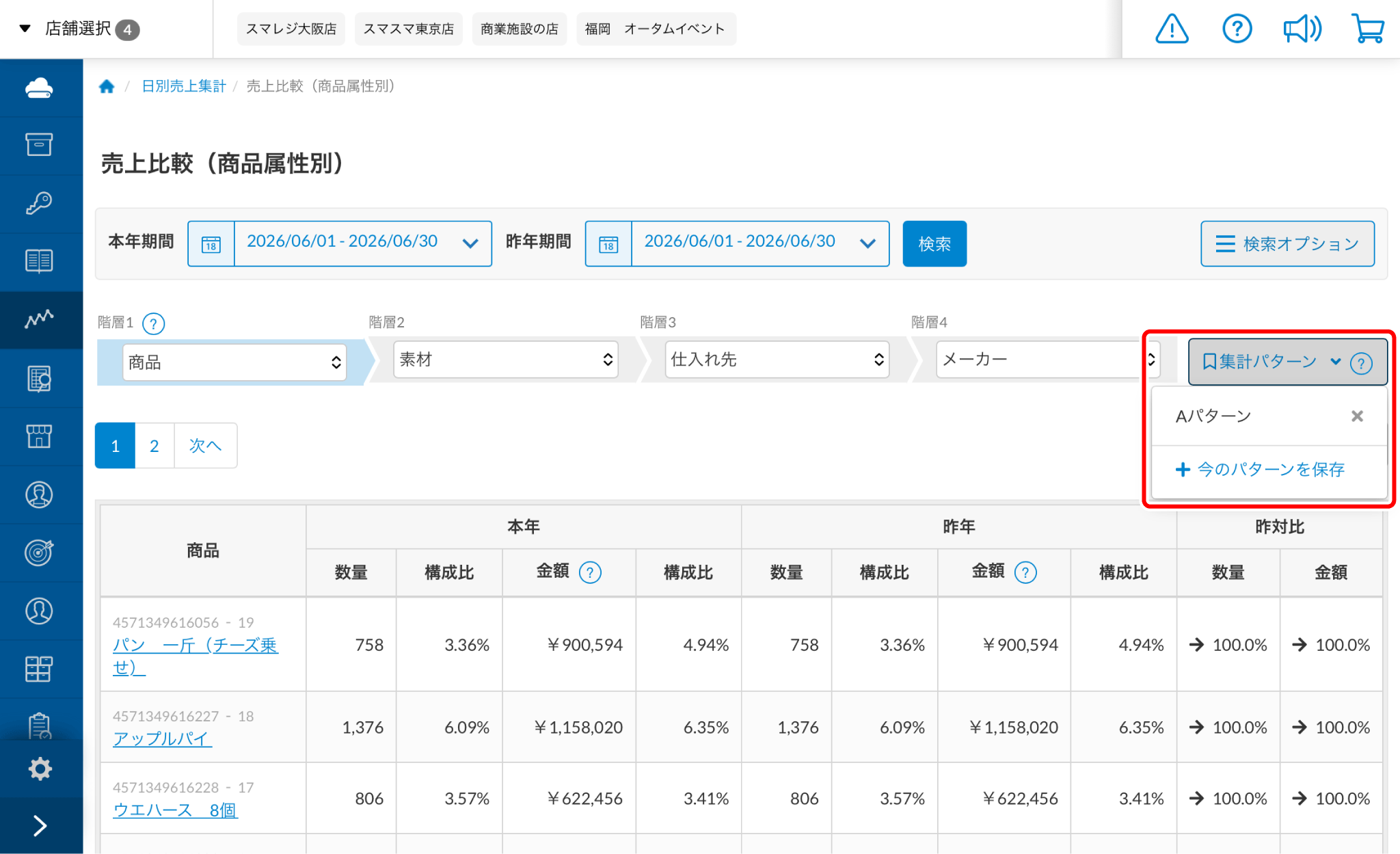Go to page 2 of results
Screen dimensions: 1400x854
(x=154, y=446)
